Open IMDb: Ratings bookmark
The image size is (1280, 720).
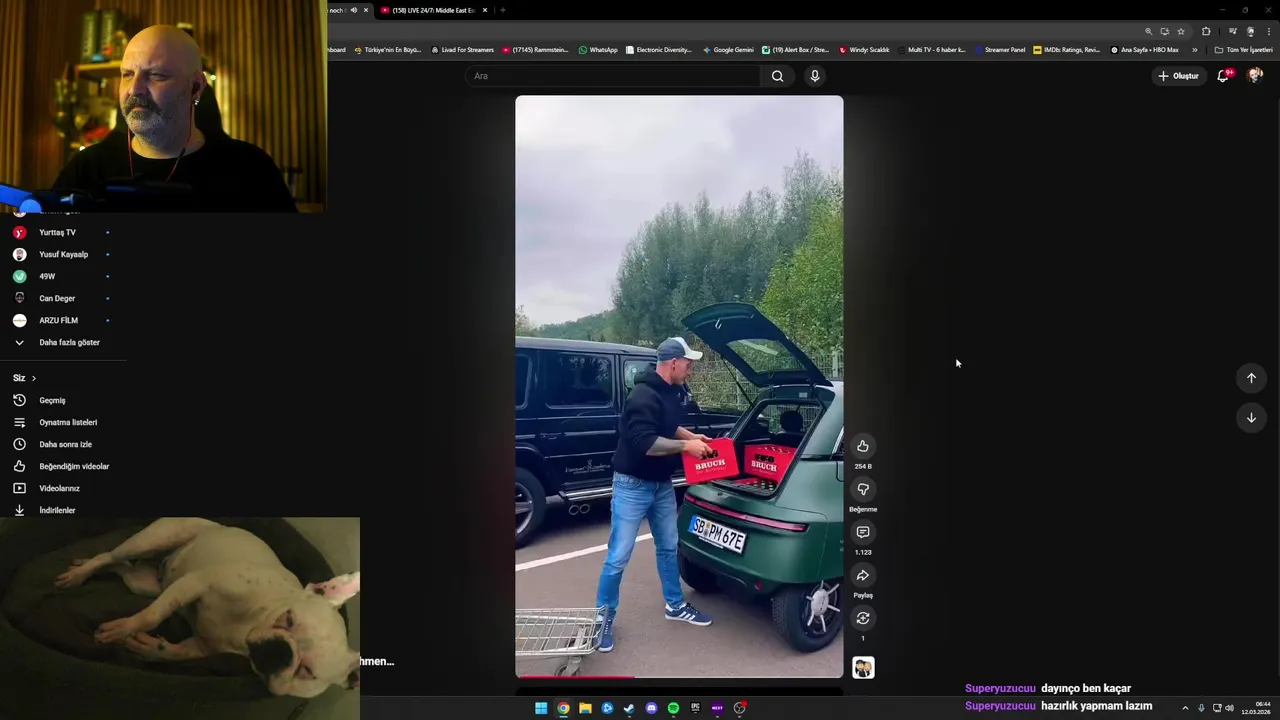click(x=1067, y=49)
